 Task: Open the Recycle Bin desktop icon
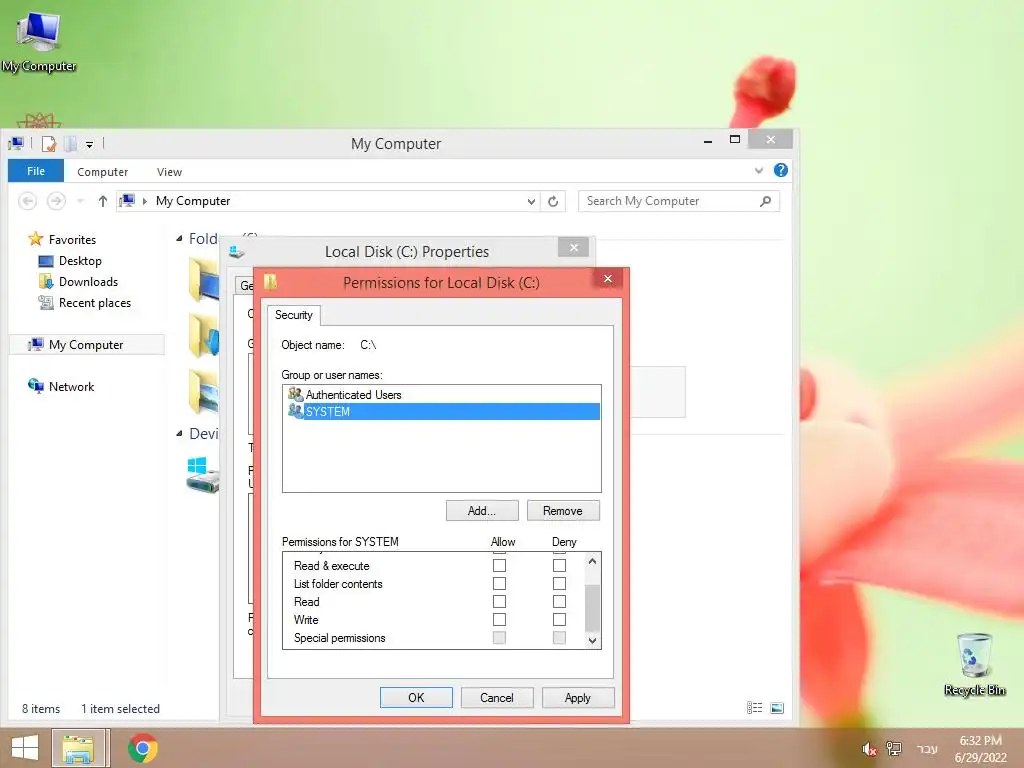(x=974, y=664)
